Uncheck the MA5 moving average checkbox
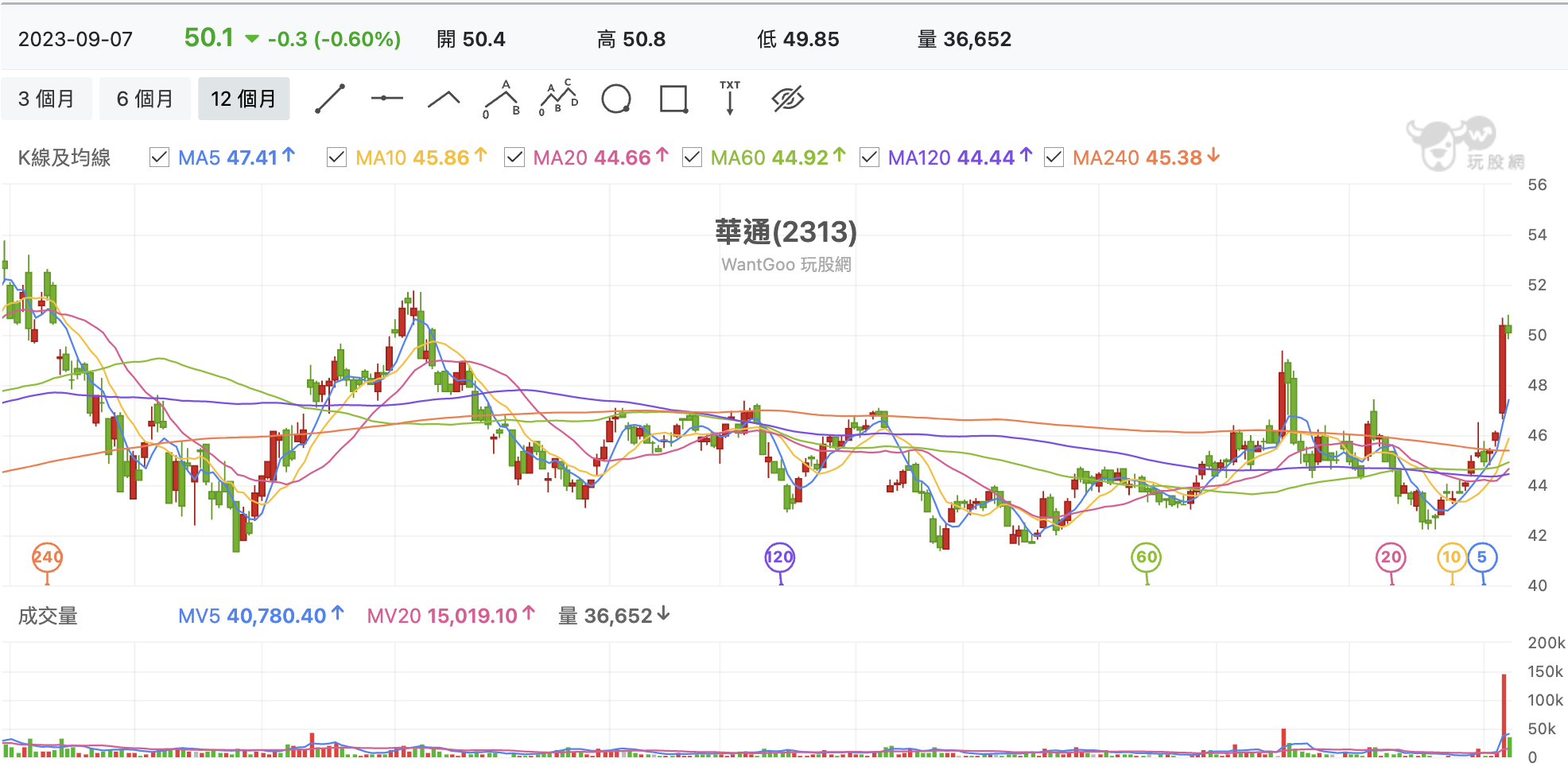The height and width of the screenshot is (770, 1568). click(x=159, y=157)
